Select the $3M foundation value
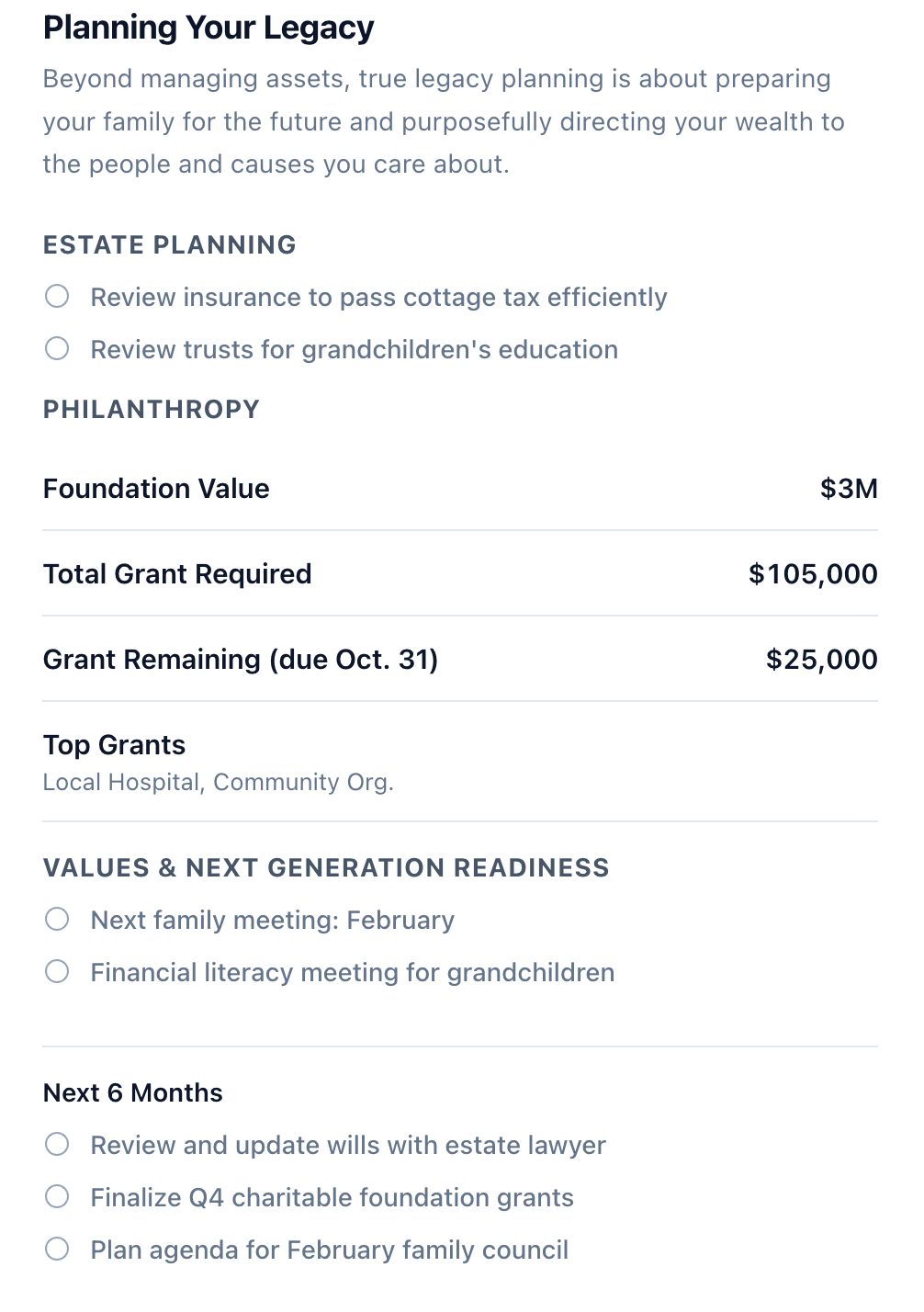This screenshot has width=924, height=1312. click(x=849, y=489)
